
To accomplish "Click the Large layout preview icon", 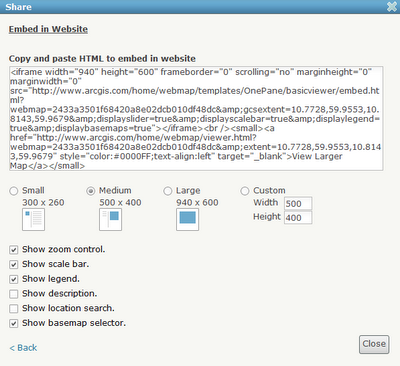I will coord(187,219).
